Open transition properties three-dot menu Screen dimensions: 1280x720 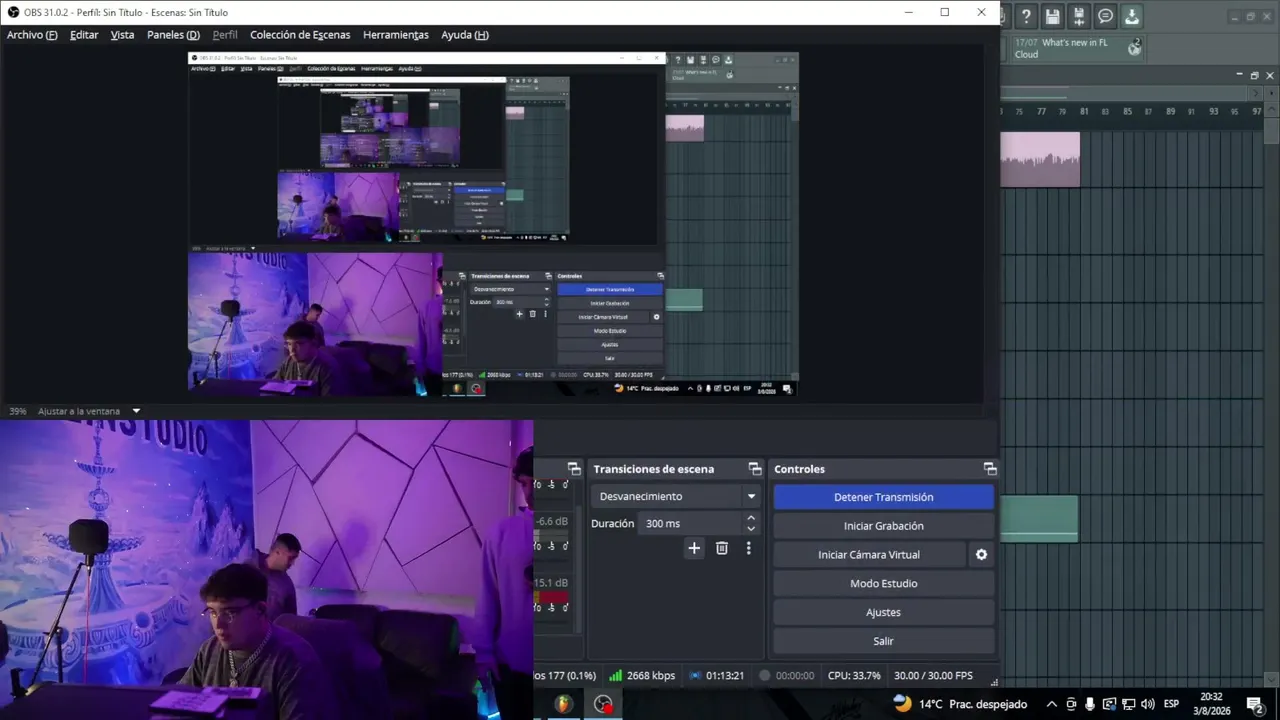[x=748, y=548]
